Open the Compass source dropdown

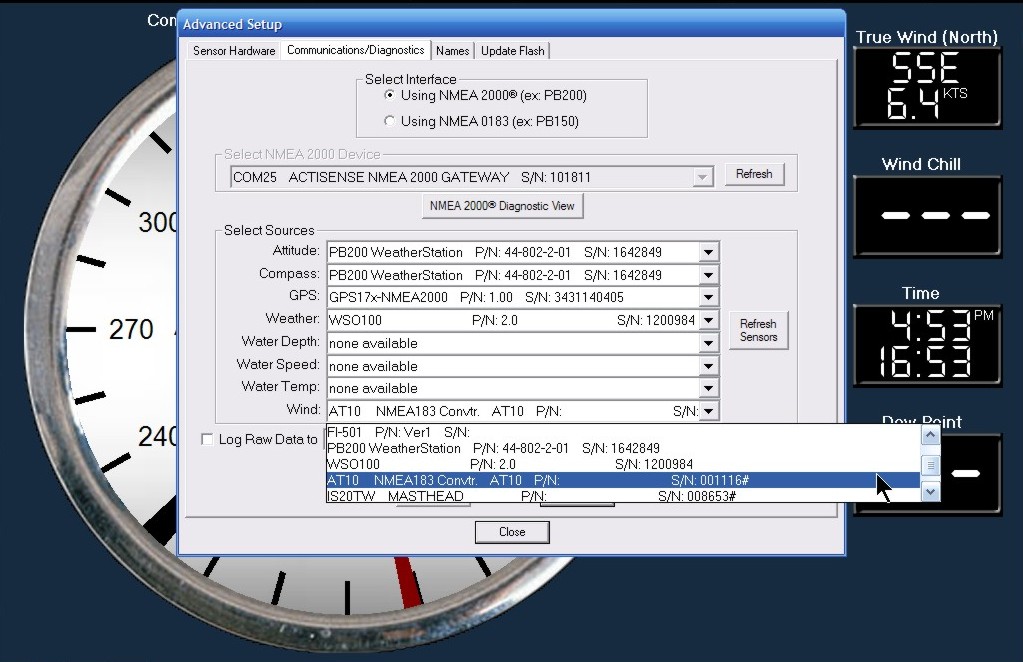(709, 275)
